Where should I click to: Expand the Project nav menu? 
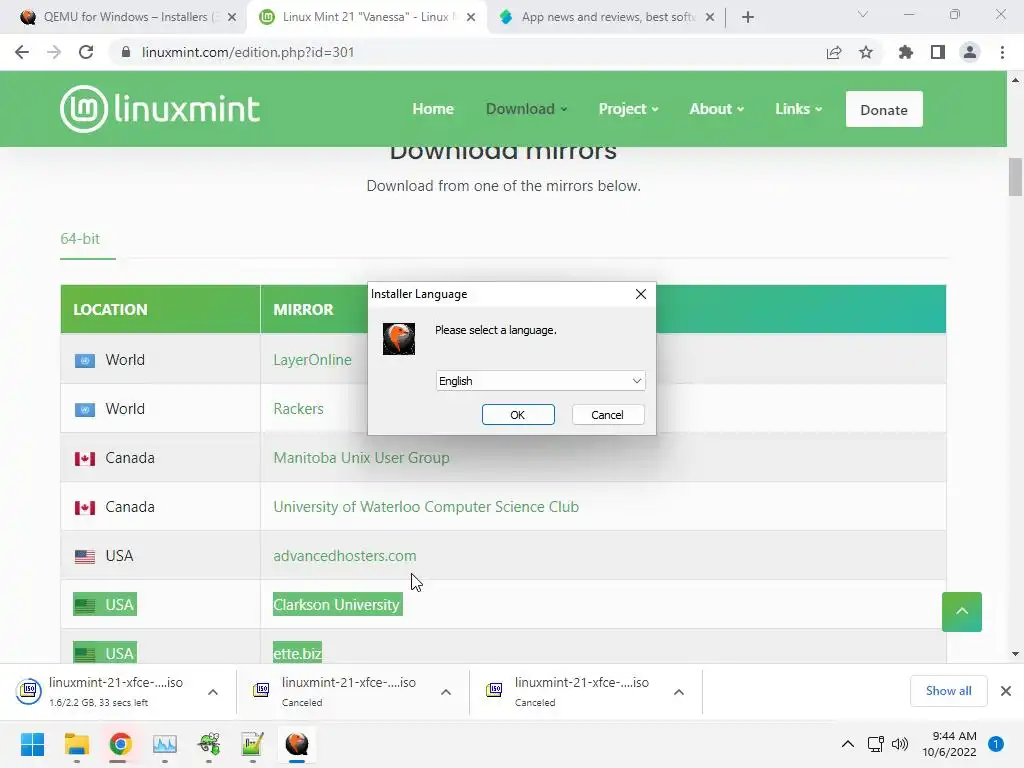[628, 109]
